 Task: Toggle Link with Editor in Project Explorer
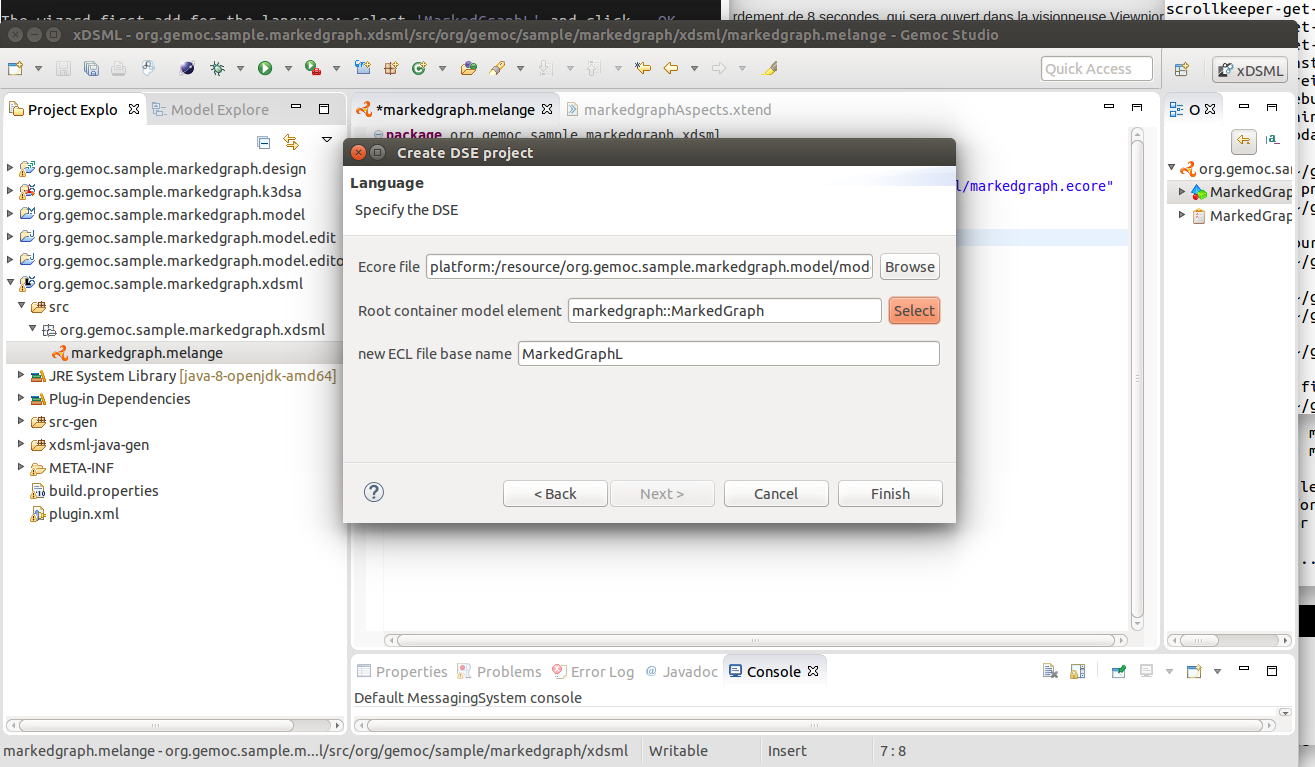tap(291, 141)
